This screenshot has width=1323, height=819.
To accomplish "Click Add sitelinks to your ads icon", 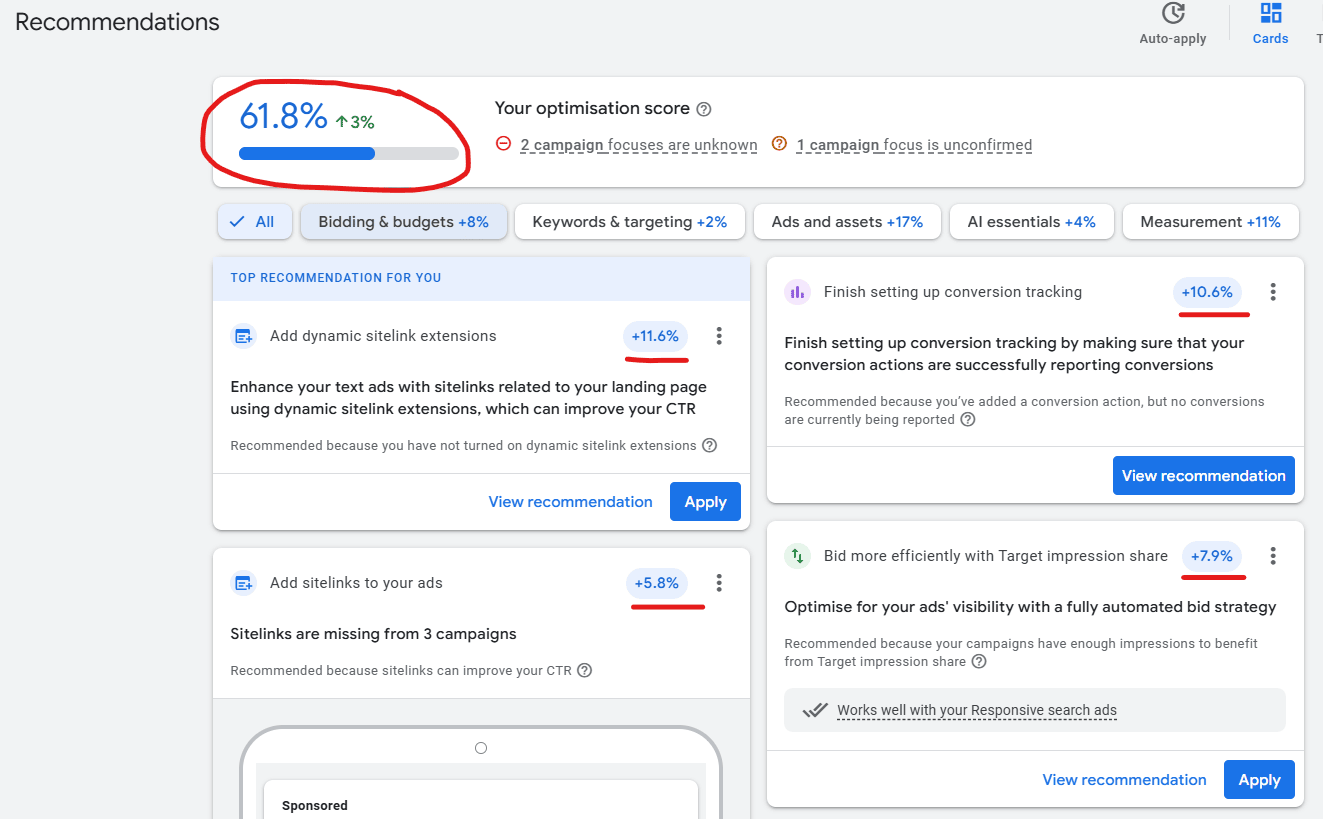I will pyautogui.click(x=244, y=583).
